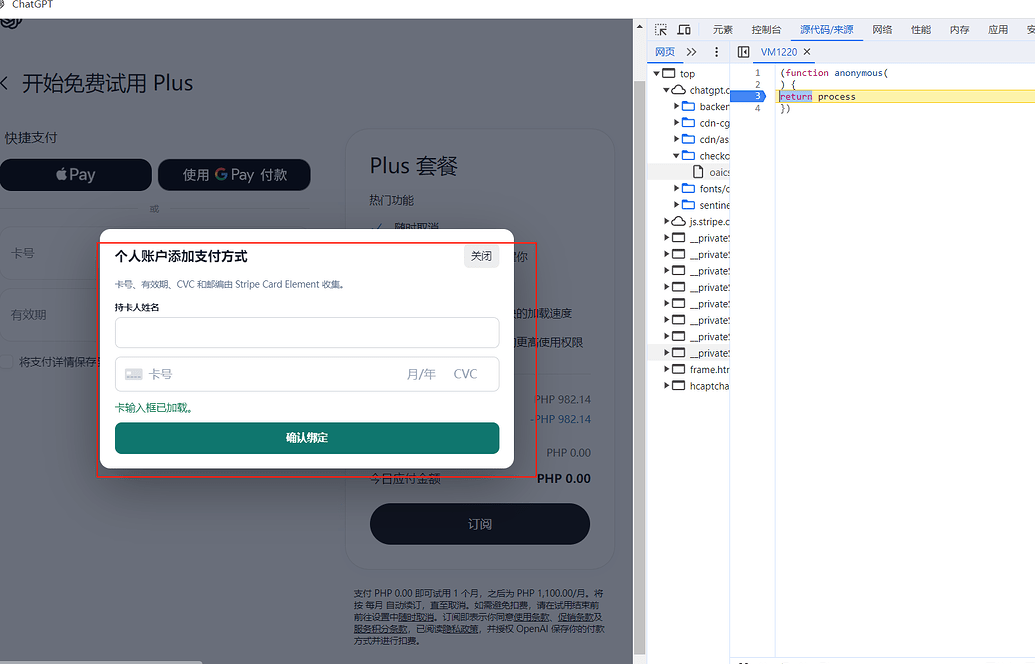
Task: Focus the CVC field in the dialog
Action: [x=465, y=374]
